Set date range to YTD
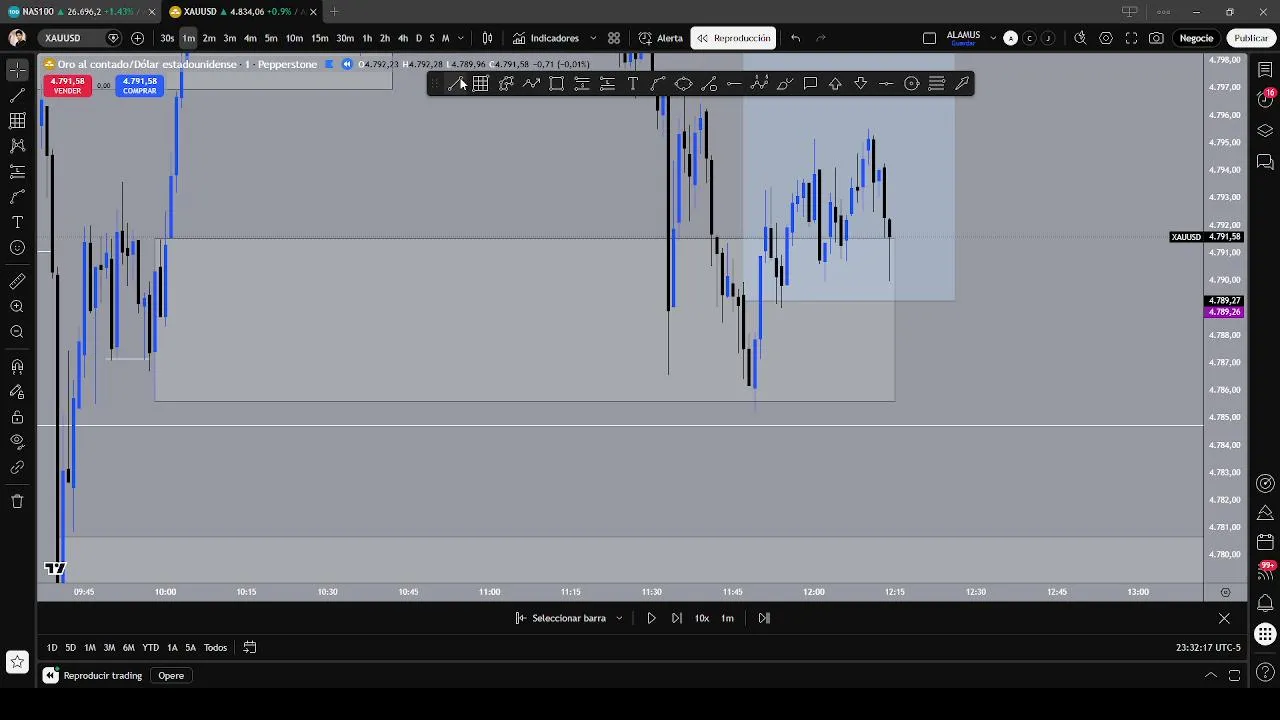 [x=150, y=648]
